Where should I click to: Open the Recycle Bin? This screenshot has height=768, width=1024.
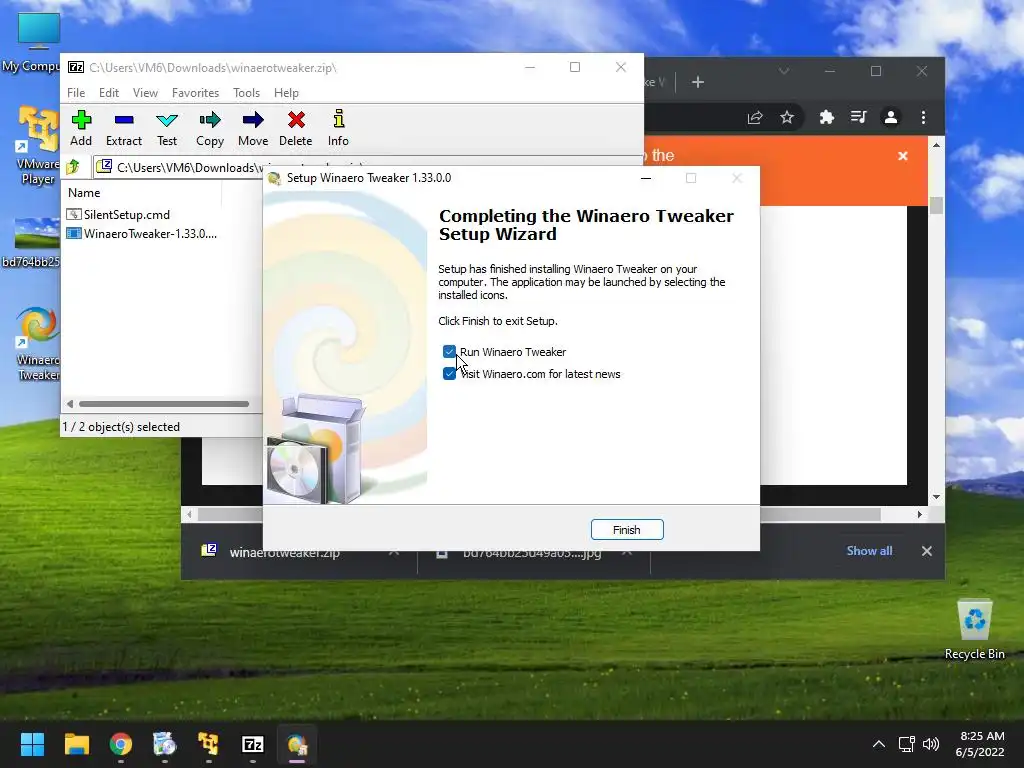[x=974, y=630]
